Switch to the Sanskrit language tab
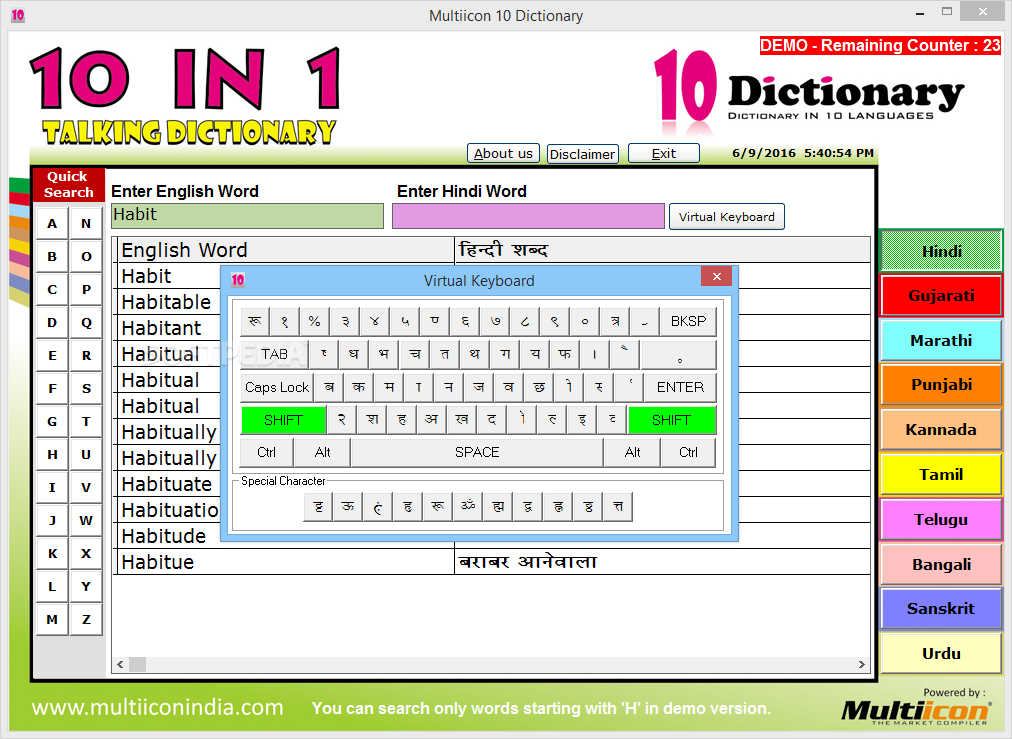 (x=941, y=609)
